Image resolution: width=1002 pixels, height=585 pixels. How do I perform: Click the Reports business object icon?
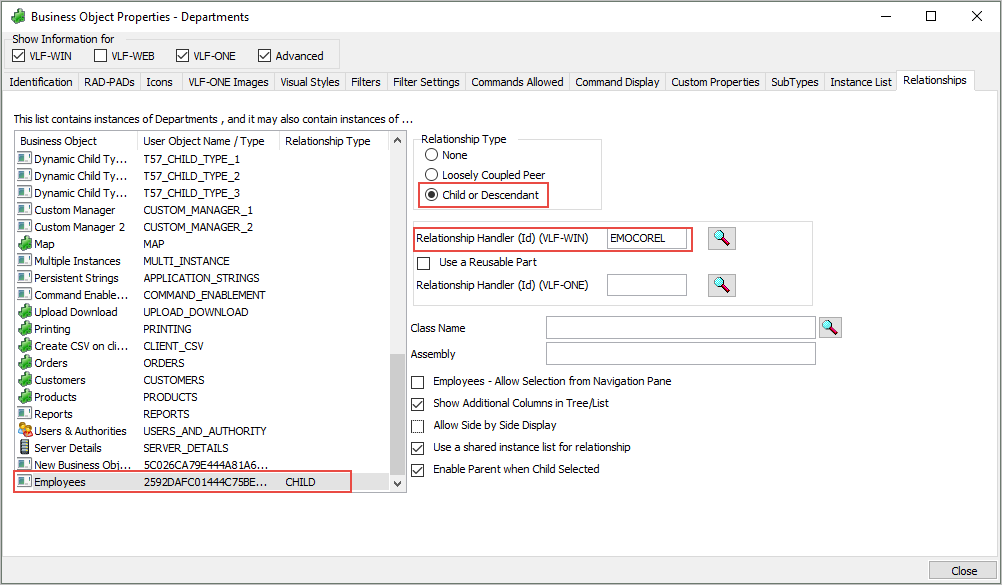[25, 414]
